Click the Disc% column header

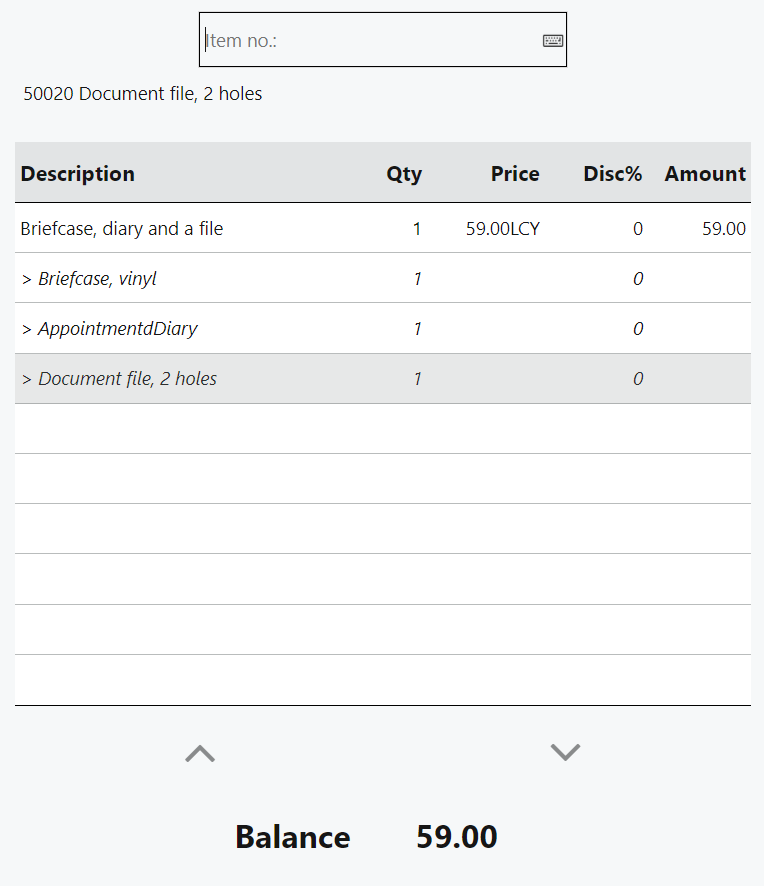(x=612, y=174)
